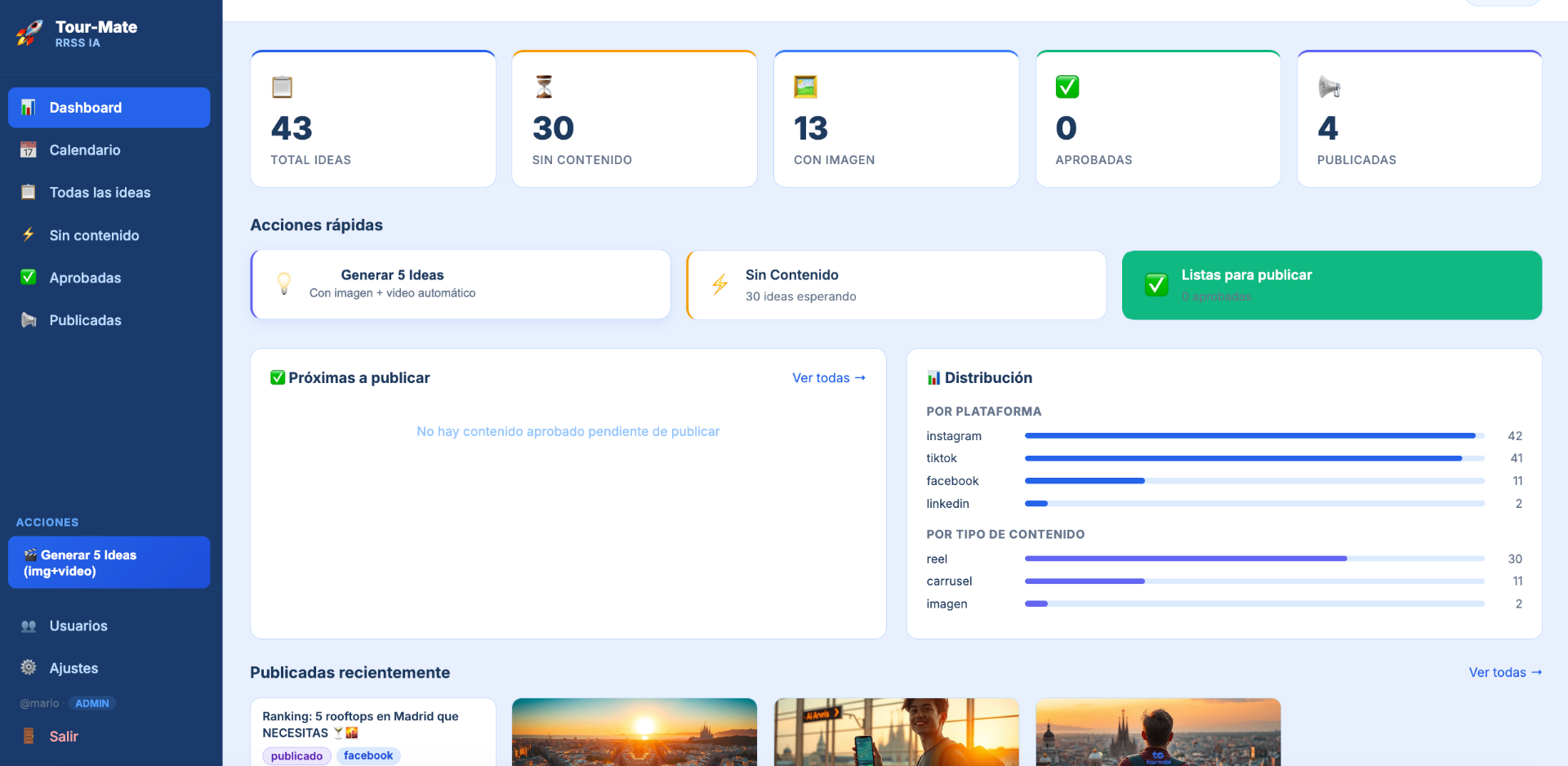Click the megaphone icon on Publicadas card
This screenshot has width=1568, height=766.
click(x=1330, y=87)
